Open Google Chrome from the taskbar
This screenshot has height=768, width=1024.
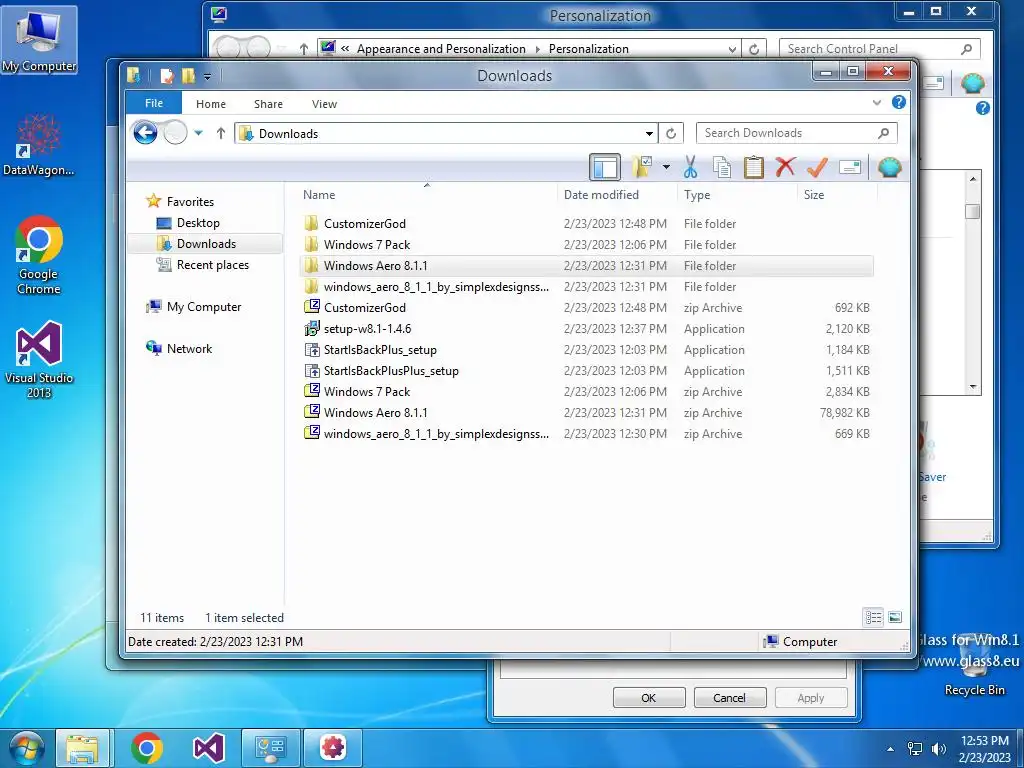tap(146, 748)
